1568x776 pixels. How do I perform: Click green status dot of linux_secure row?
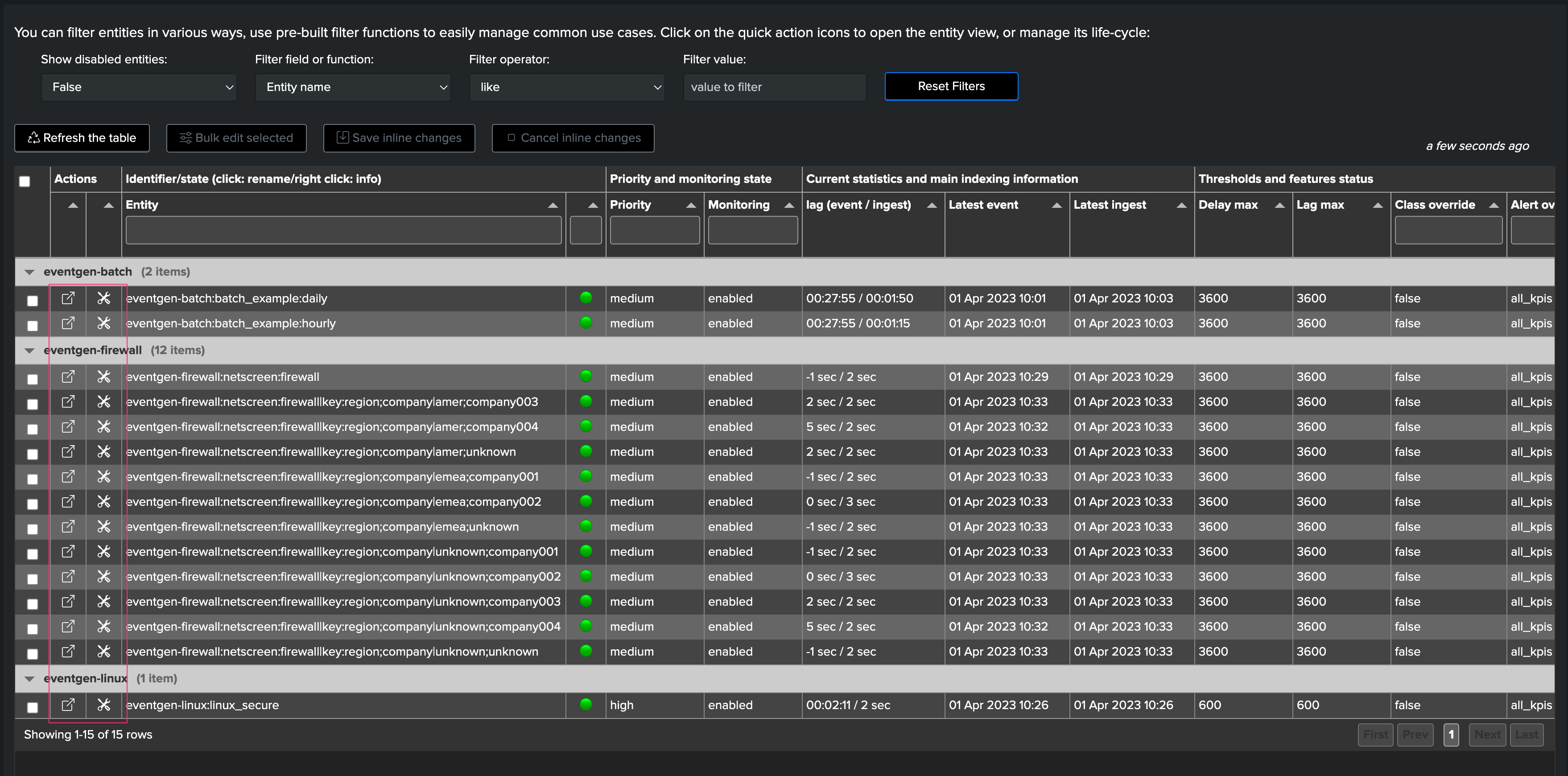pos(586,704)
